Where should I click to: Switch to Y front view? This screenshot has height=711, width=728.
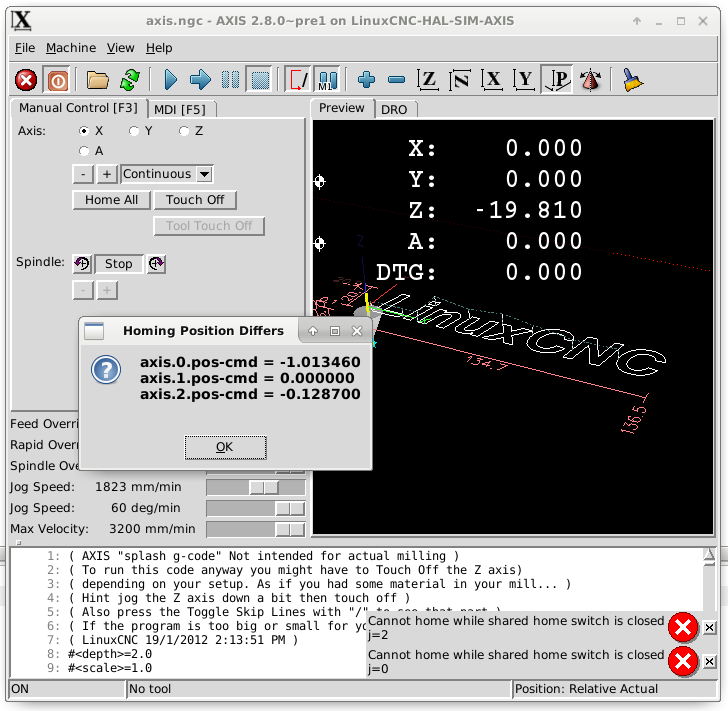[524, 80]
